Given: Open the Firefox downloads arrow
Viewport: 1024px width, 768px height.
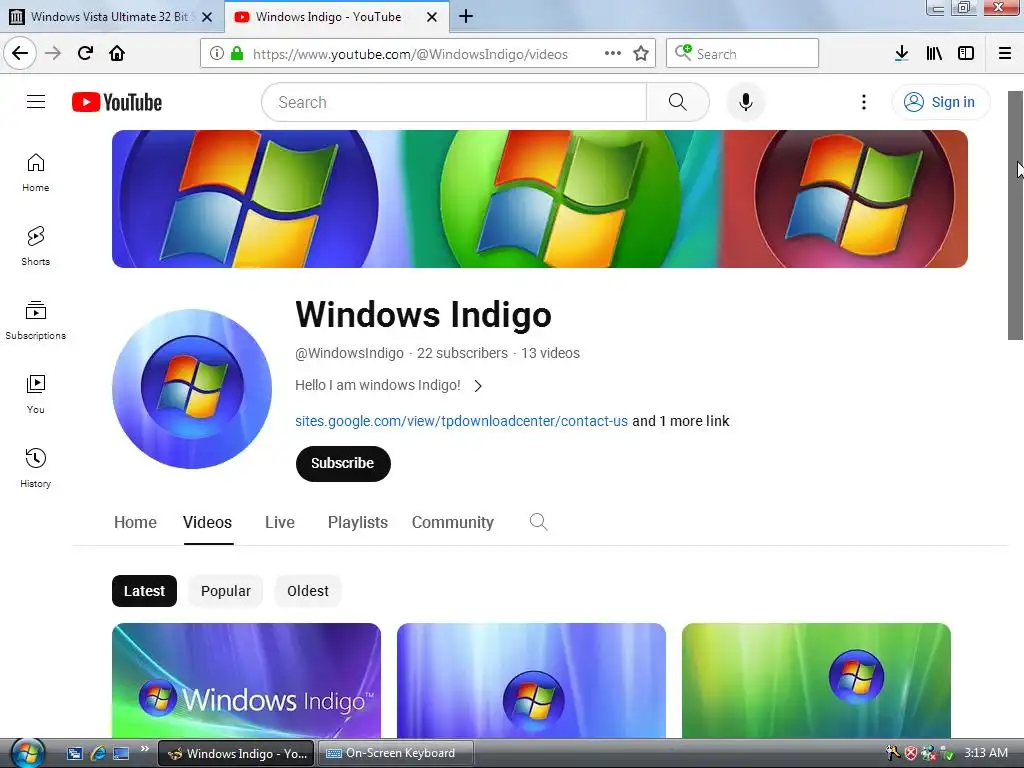Looking at the screenshot, I should click(902, 54).
